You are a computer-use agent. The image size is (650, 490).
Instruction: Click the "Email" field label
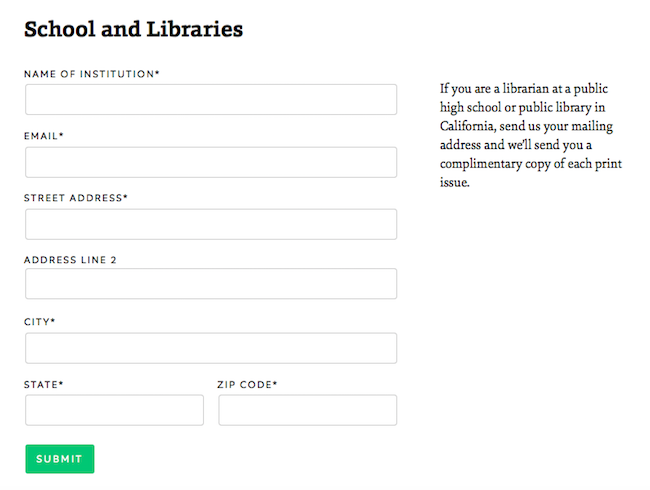tap(42, 136)
